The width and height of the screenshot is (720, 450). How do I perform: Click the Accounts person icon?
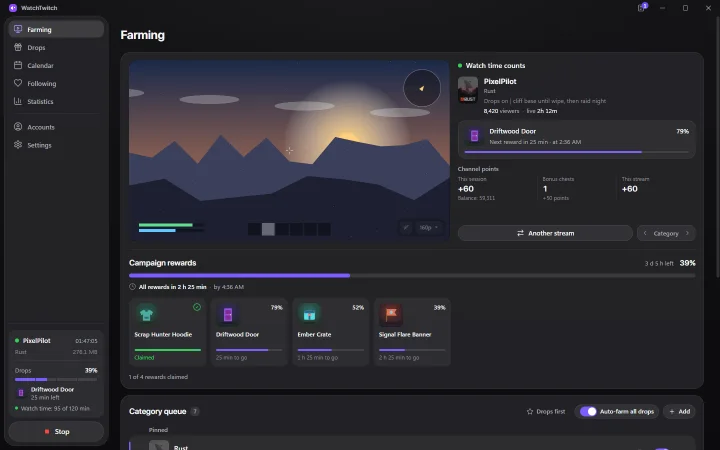[18, 126]
